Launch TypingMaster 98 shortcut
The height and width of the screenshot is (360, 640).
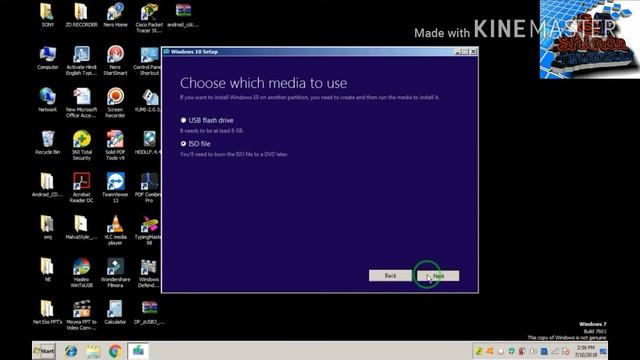pyautogui.click(x=148, y=230)
